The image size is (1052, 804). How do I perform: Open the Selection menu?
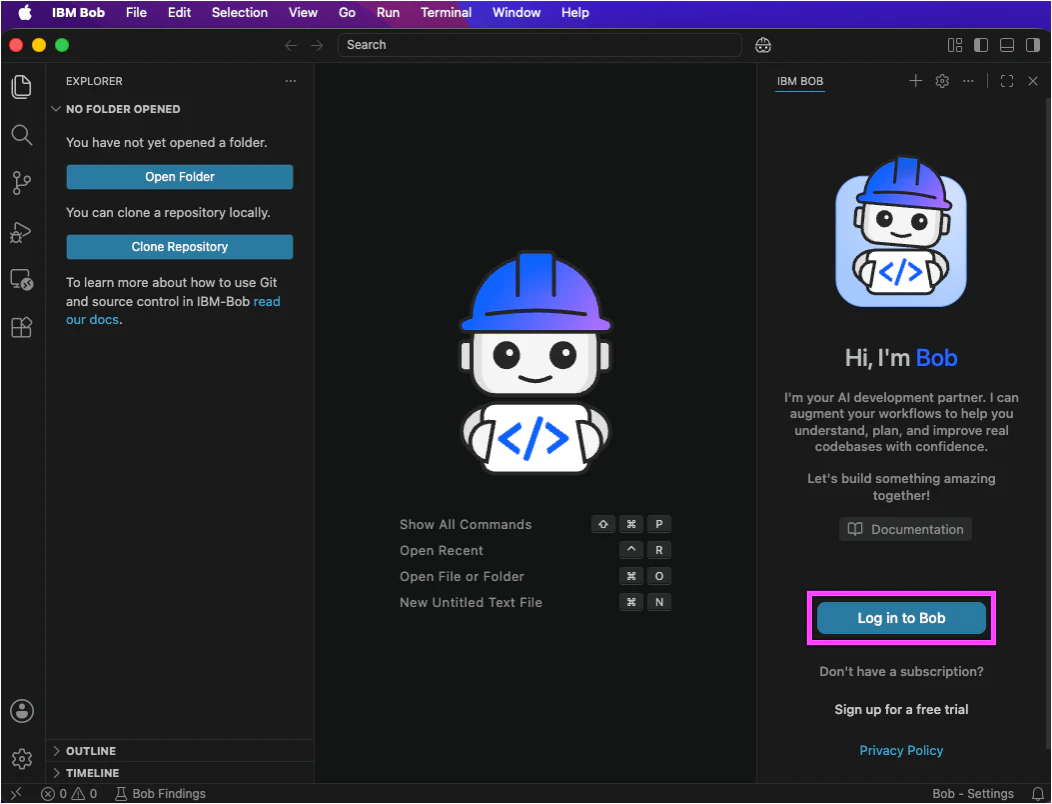coord(240,12)
